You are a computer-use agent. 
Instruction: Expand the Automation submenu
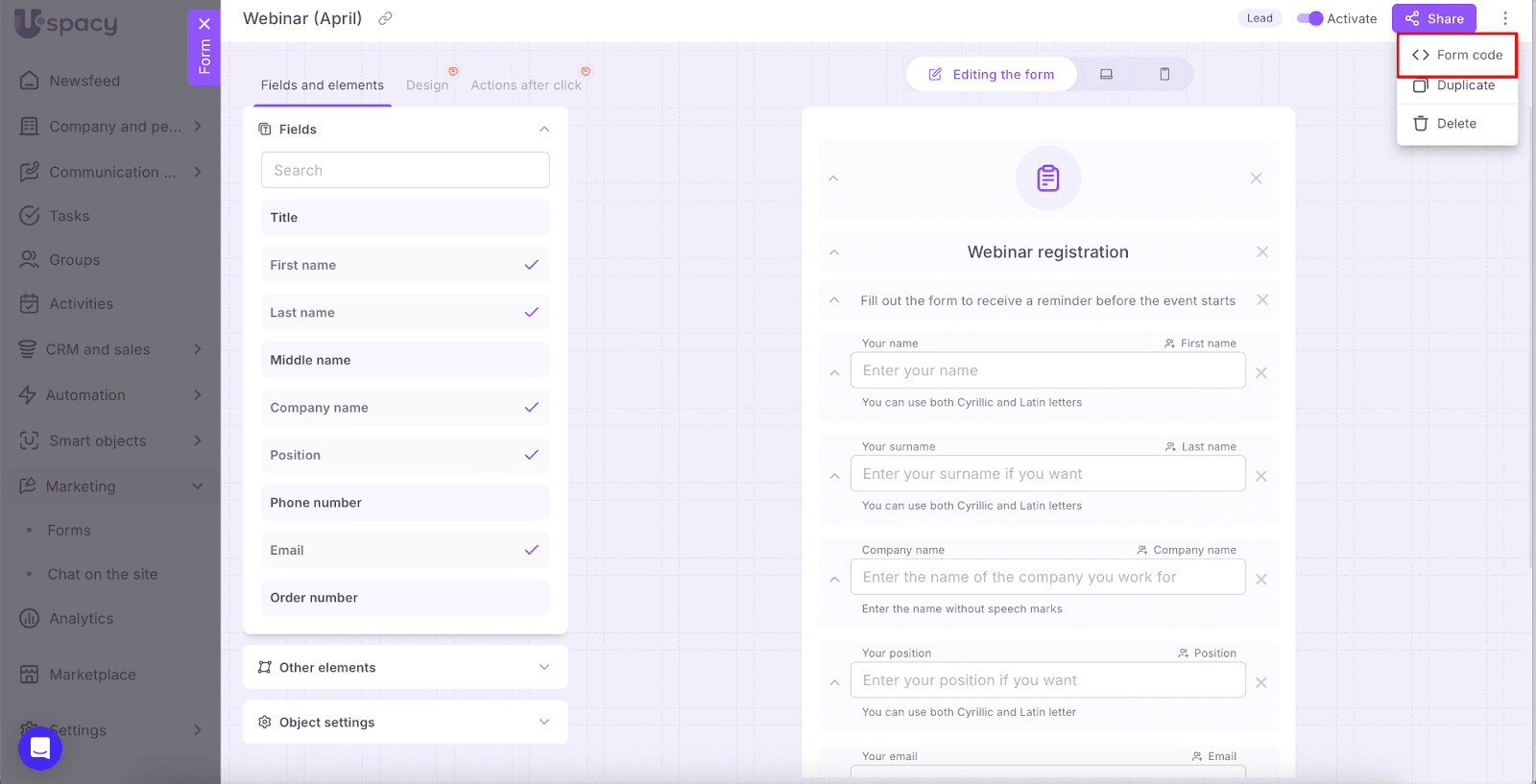pyautogui.click(x=198, y=394)
